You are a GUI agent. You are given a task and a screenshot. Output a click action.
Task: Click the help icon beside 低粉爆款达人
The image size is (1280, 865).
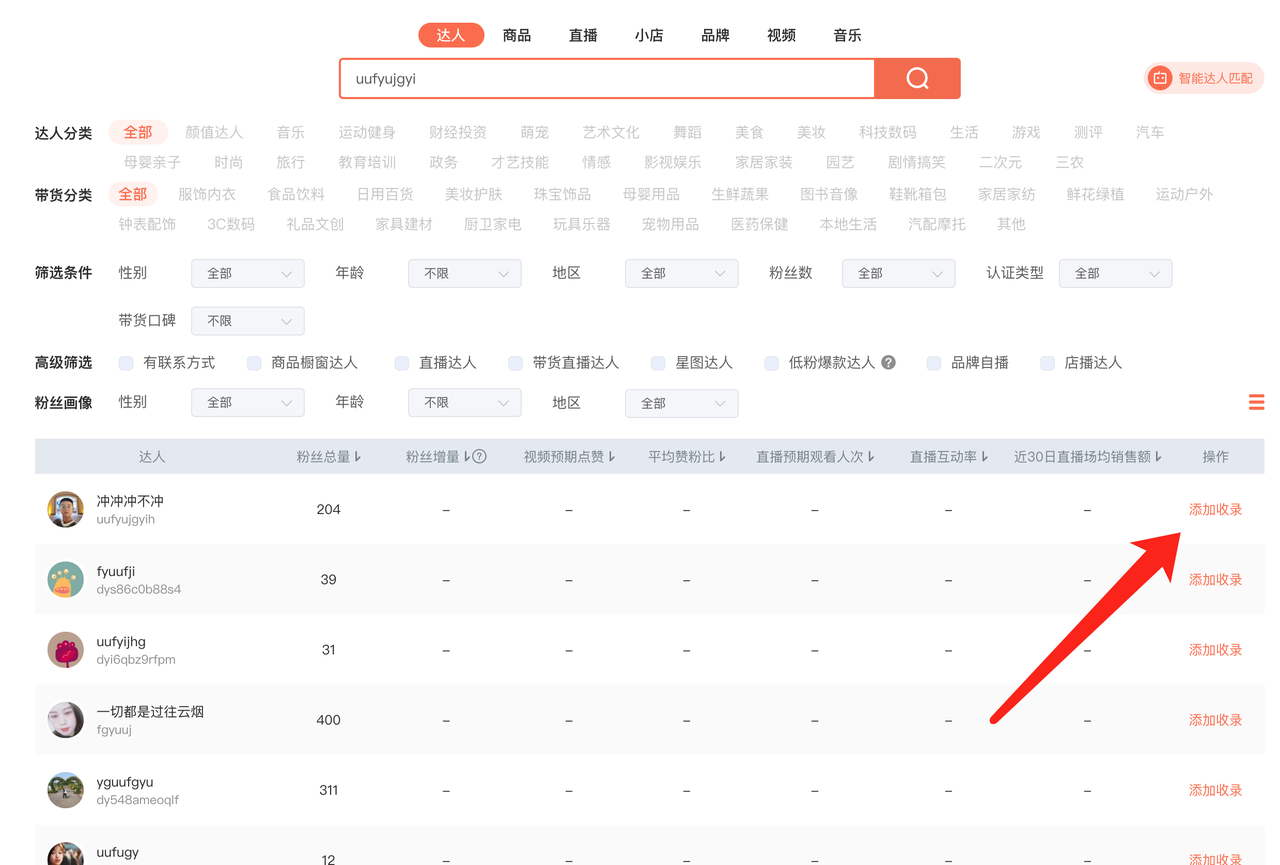(x=888, y=363)
